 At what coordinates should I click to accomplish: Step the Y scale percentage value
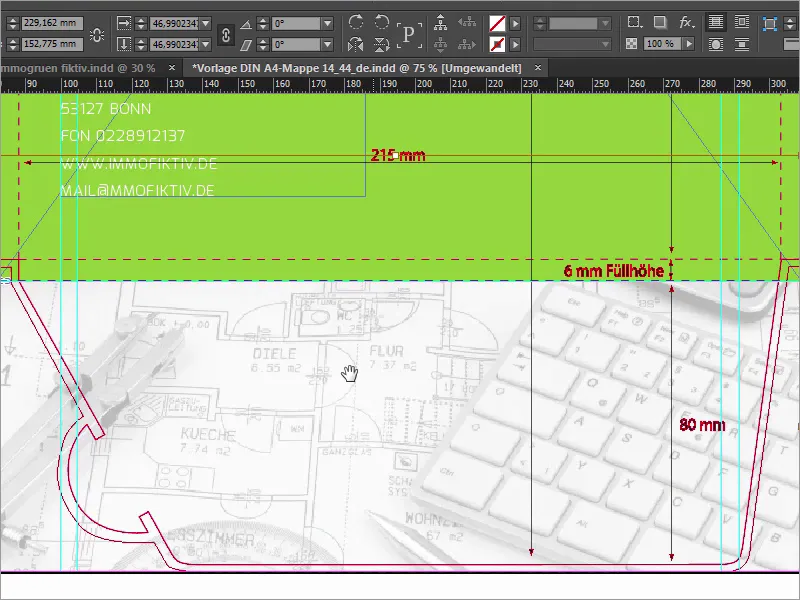pyautogui.click(x=141, y=45)
